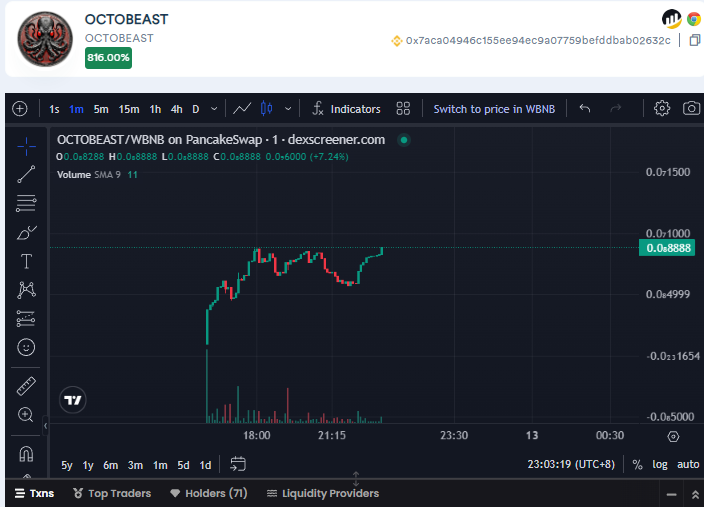Select the 1s timeframe
This screenshot has height=507, width=704.
pyautogui.click(x=54, y=109)
